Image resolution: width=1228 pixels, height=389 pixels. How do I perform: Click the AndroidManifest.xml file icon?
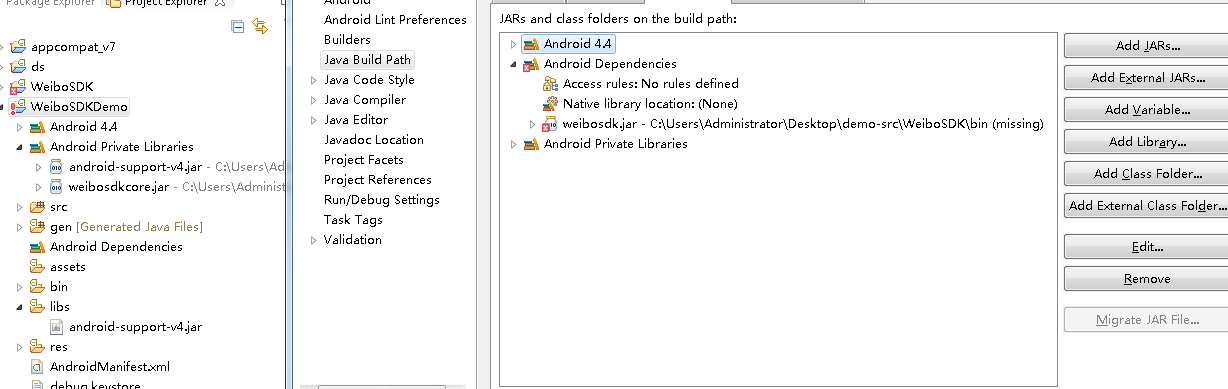pos(37,367)
